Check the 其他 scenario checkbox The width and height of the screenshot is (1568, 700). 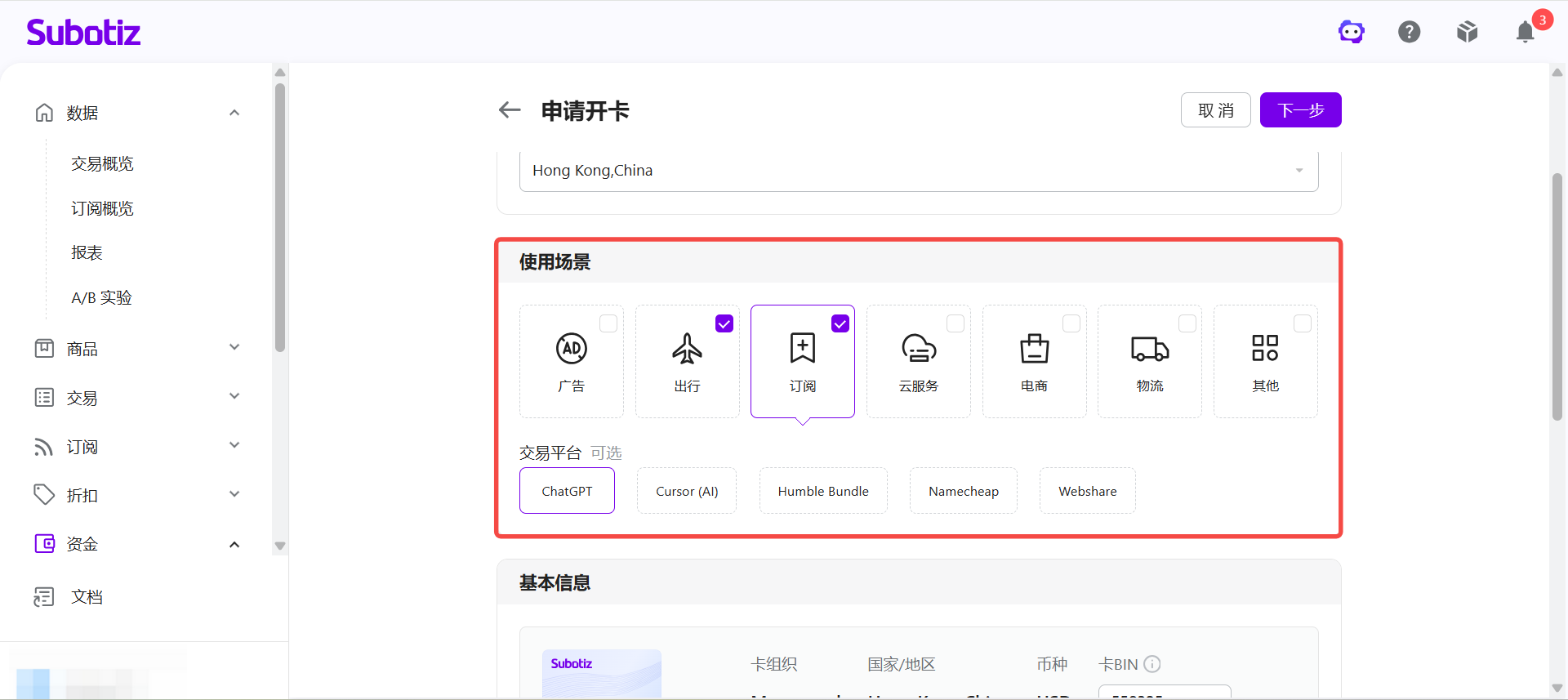click(x=1303, y=323)
